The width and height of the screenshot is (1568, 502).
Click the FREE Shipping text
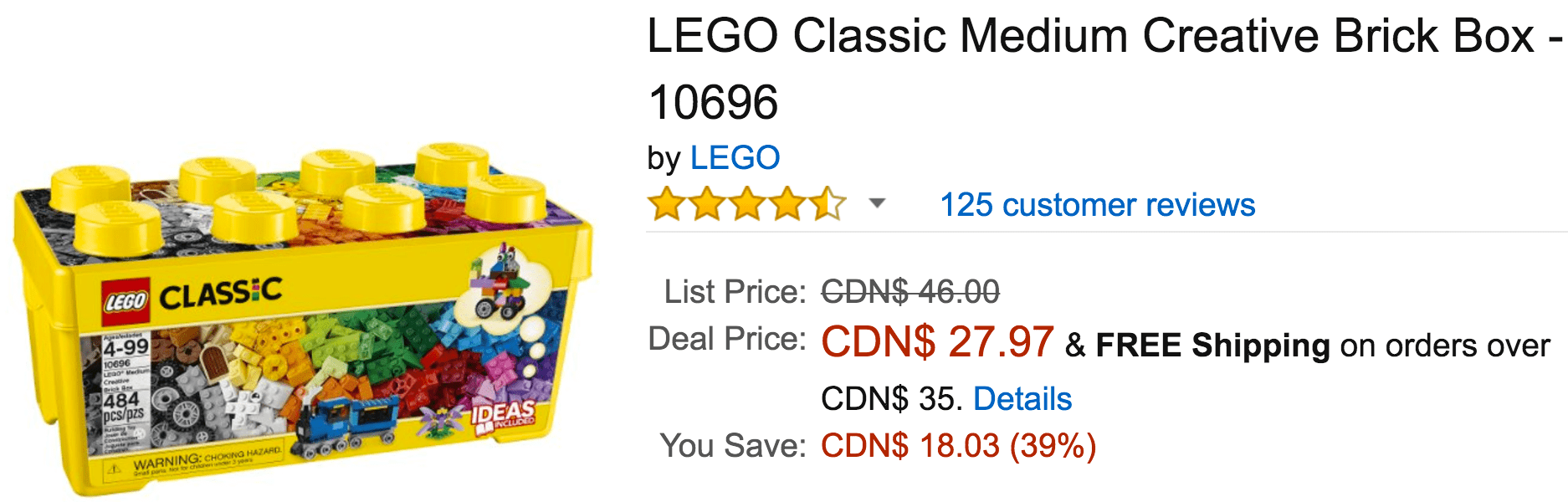[1212, 345]
